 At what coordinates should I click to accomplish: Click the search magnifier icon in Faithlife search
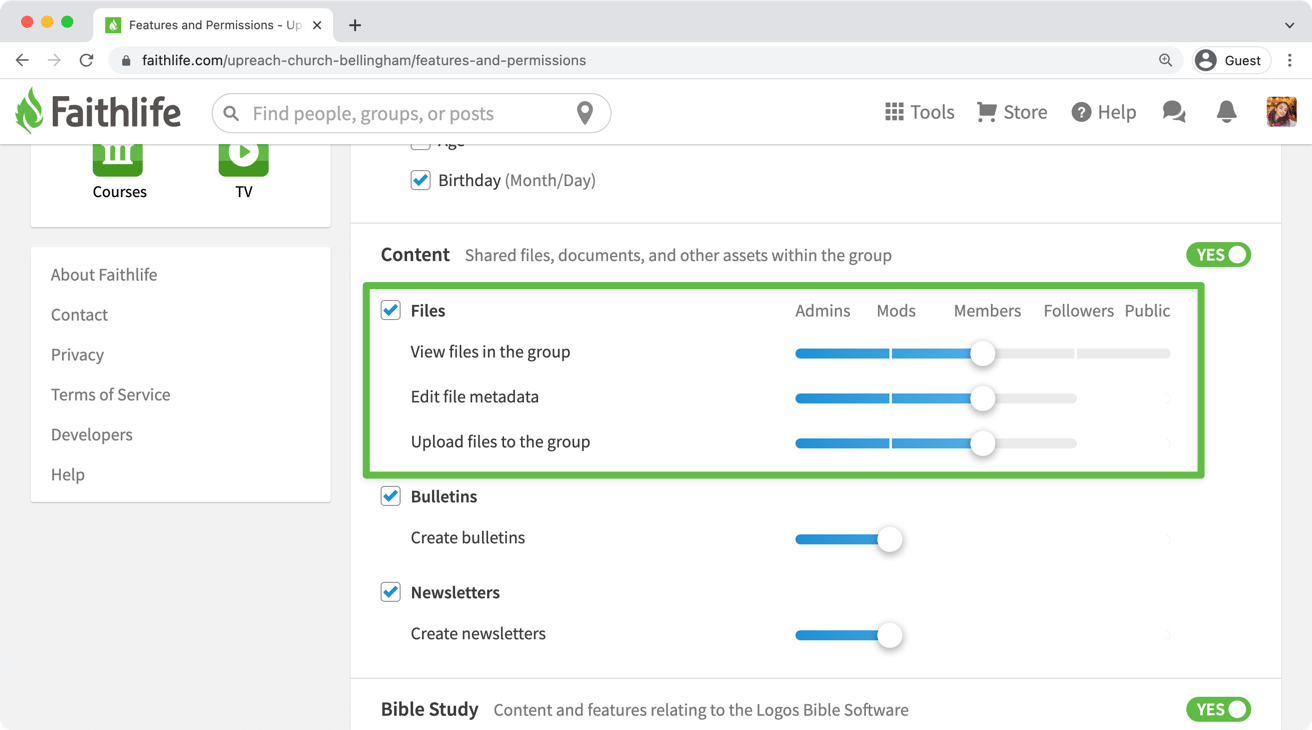pyautogui.click(x=231, y=113)
